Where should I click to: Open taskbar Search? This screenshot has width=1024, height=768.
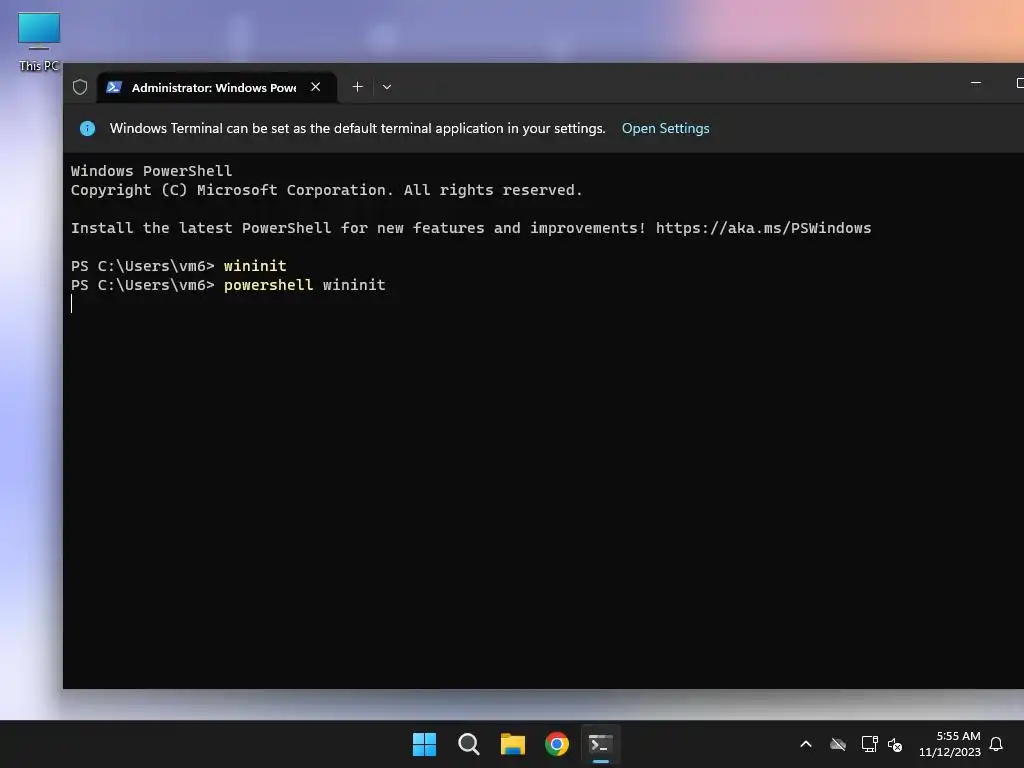tap(468, 744)
